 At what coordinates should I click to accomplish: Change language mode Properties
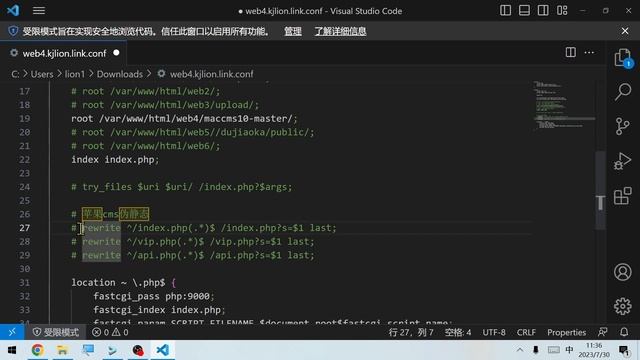(567, 332)
